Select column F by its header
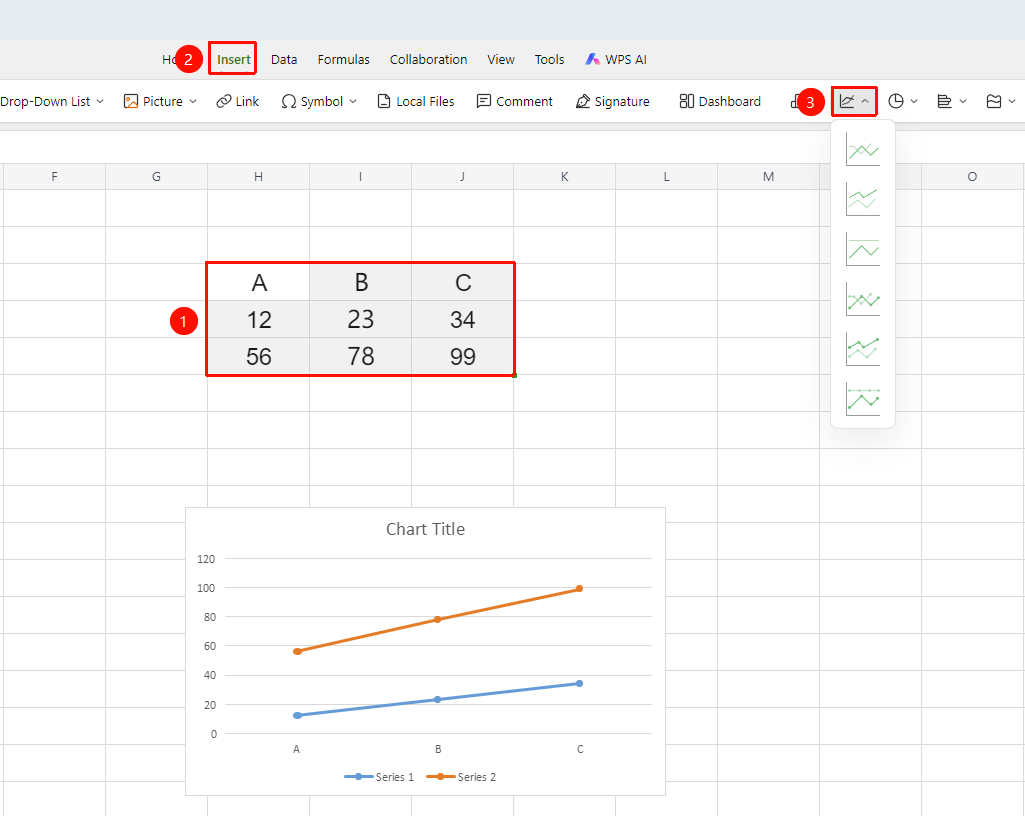Image resolution: width=1025 pixels, height=816 pixels. click(54, 177)
